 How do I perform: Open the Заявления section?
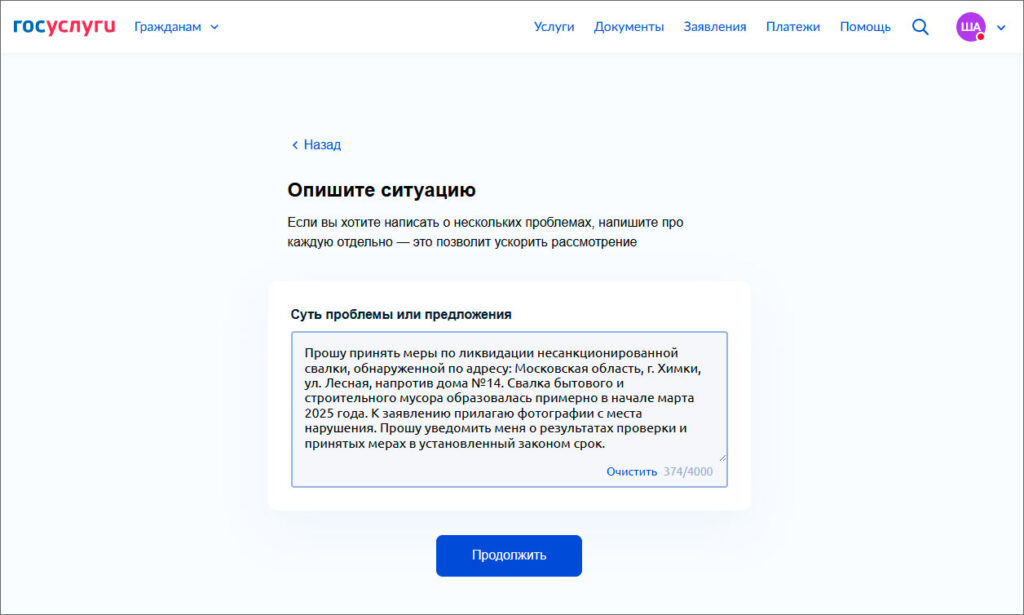(715, 27)
